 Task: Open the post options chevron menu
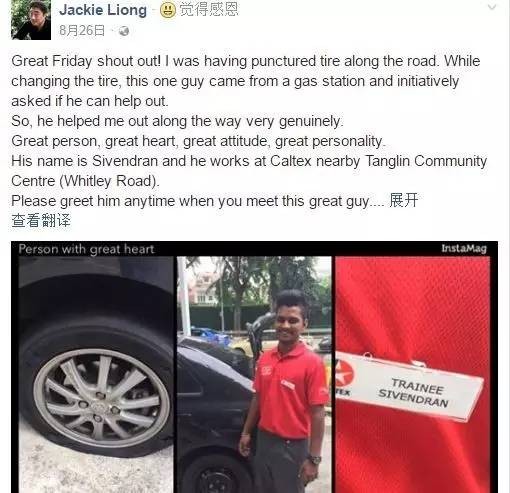click(492, 7)
